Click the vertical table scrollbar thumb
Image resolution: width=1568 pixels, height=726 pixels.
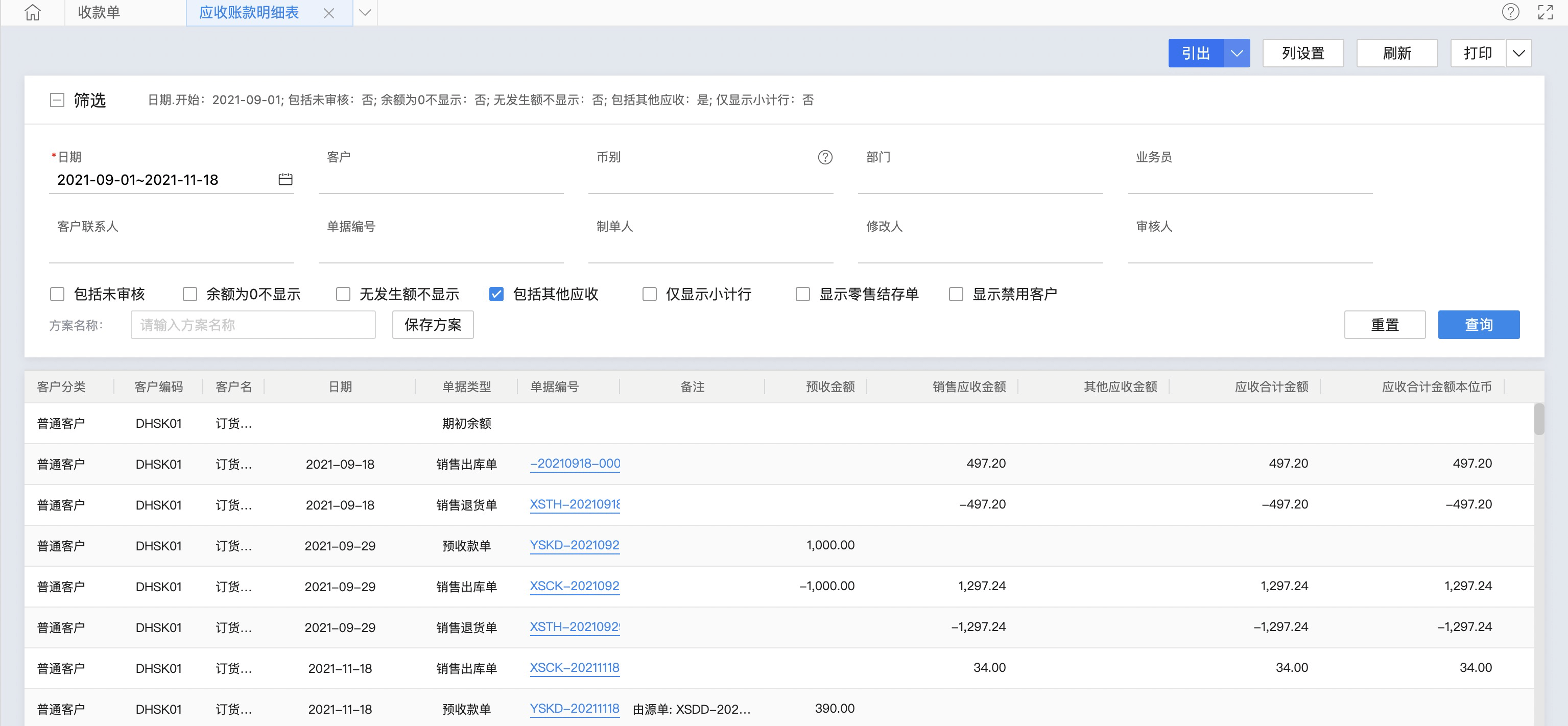(1539, 419)
